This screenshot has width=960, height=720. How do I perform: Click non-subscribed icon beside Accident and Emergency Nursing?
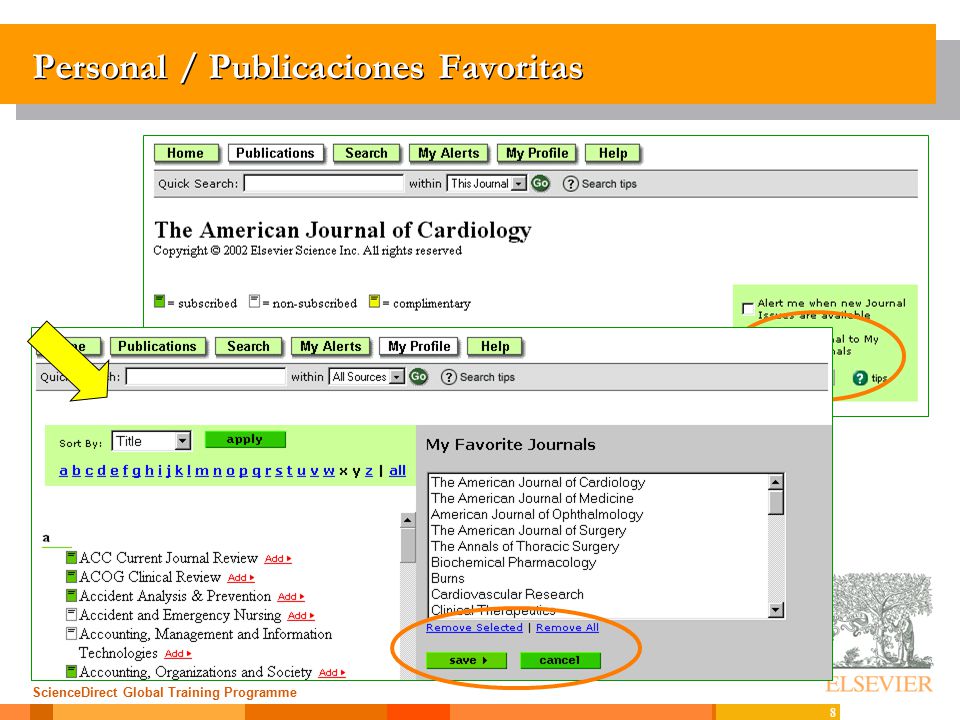tap(71, 614)
